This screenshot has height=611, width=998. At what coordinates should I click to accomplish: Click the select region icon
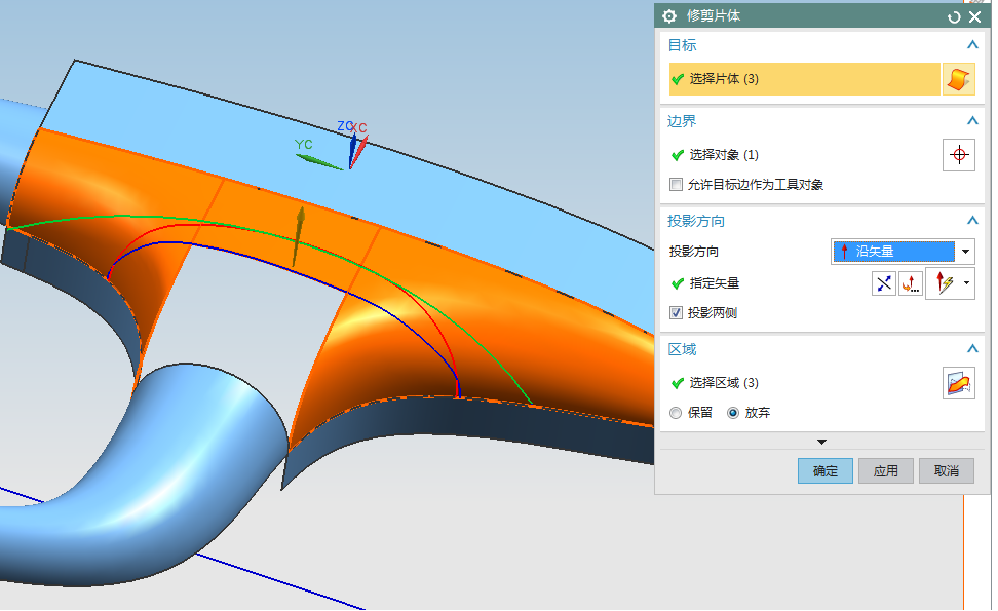958,382
